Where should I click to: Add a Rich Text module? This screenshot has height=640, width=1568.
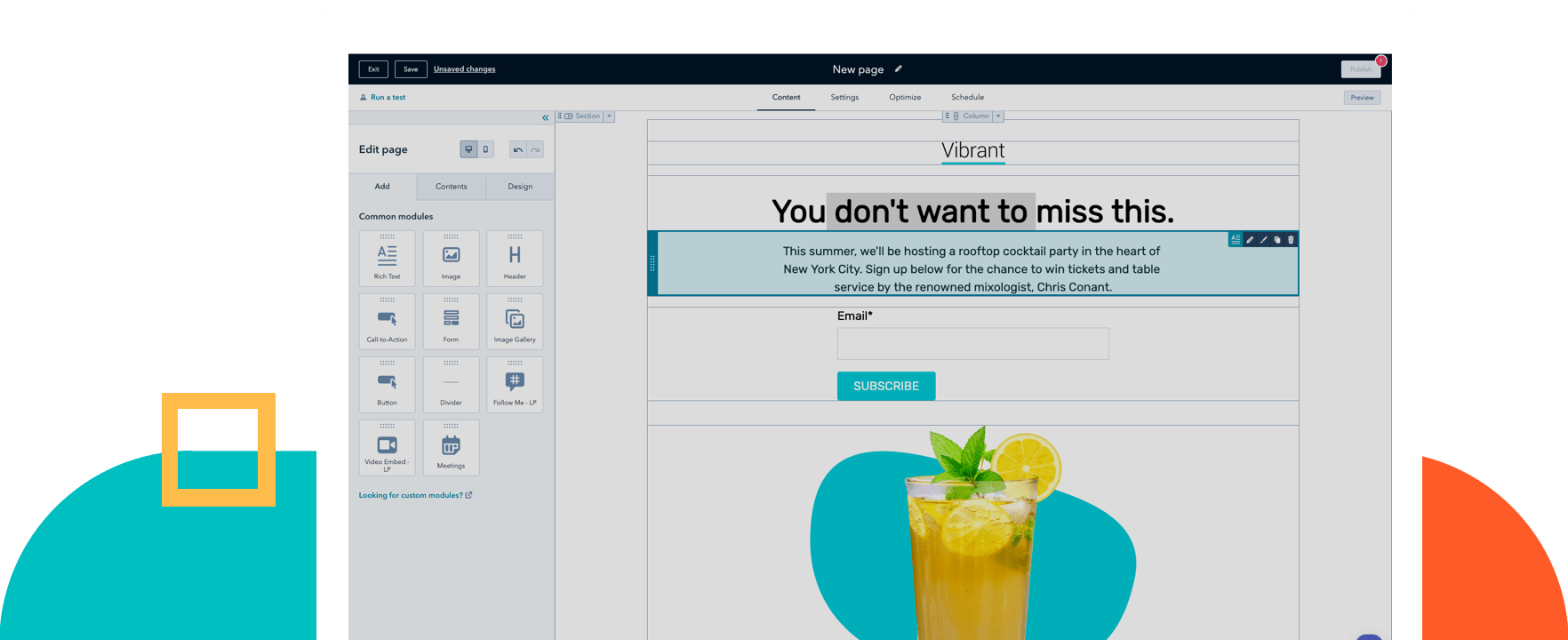click(387, 259)
